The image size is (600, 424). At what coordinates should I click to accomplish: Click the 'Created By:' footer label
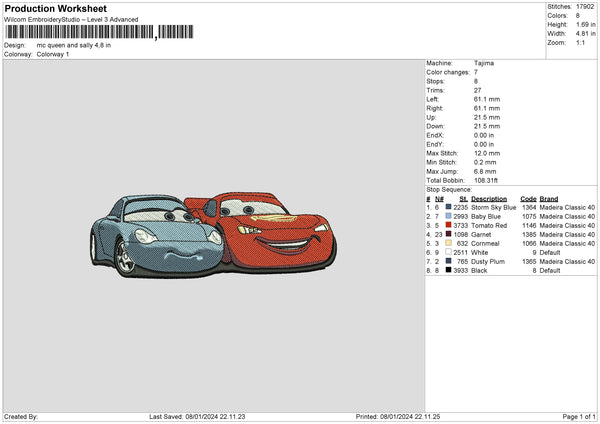point(21,416)
